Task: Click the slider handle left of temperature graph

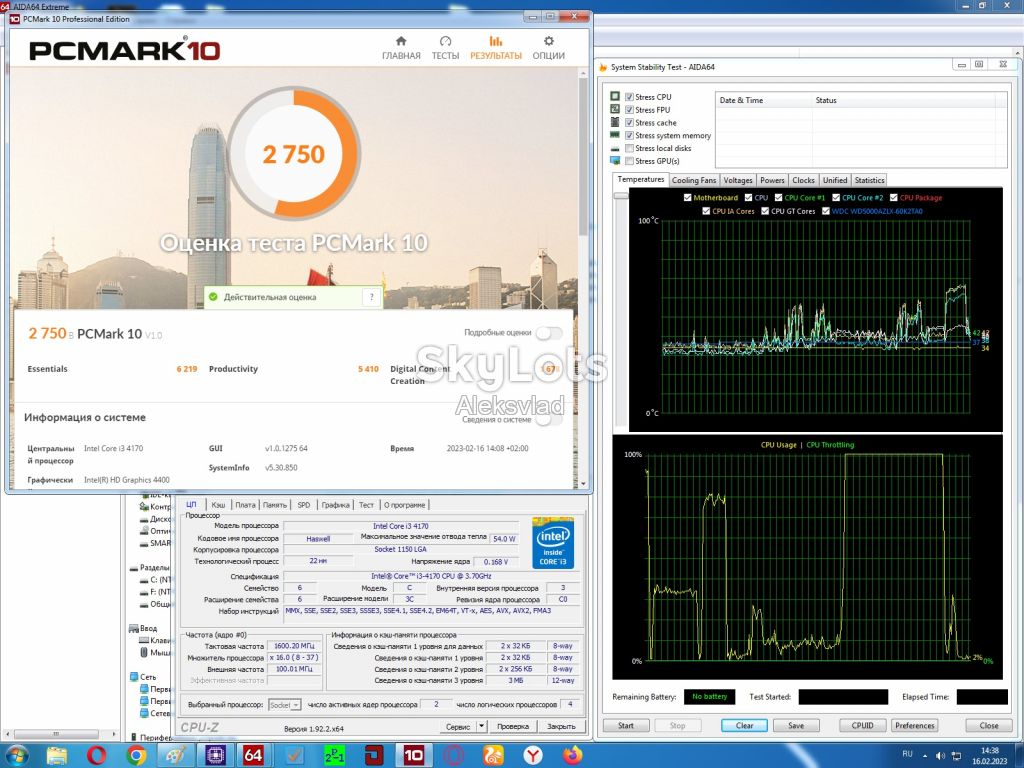Action: [621, 195]
